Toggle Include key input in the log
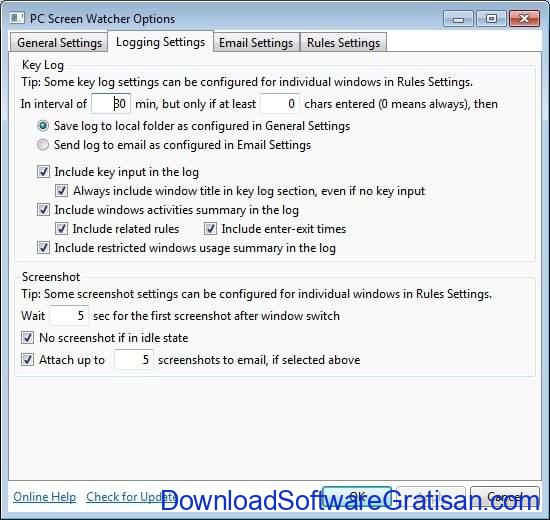This screenshot has height=520, width=550. pyautogui.click(x=43, y=172)
